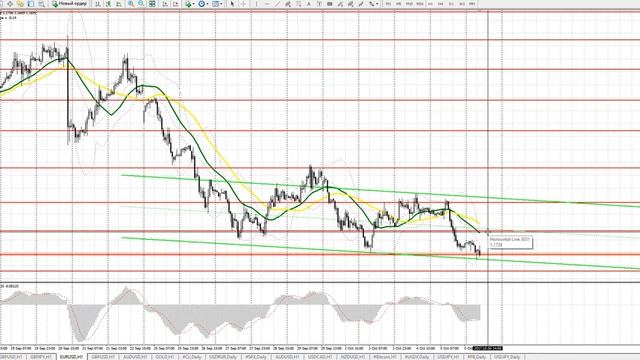Open the USDRUB,Daily chart tab
Screen dimensions: 640x360
tap(223, 357)
